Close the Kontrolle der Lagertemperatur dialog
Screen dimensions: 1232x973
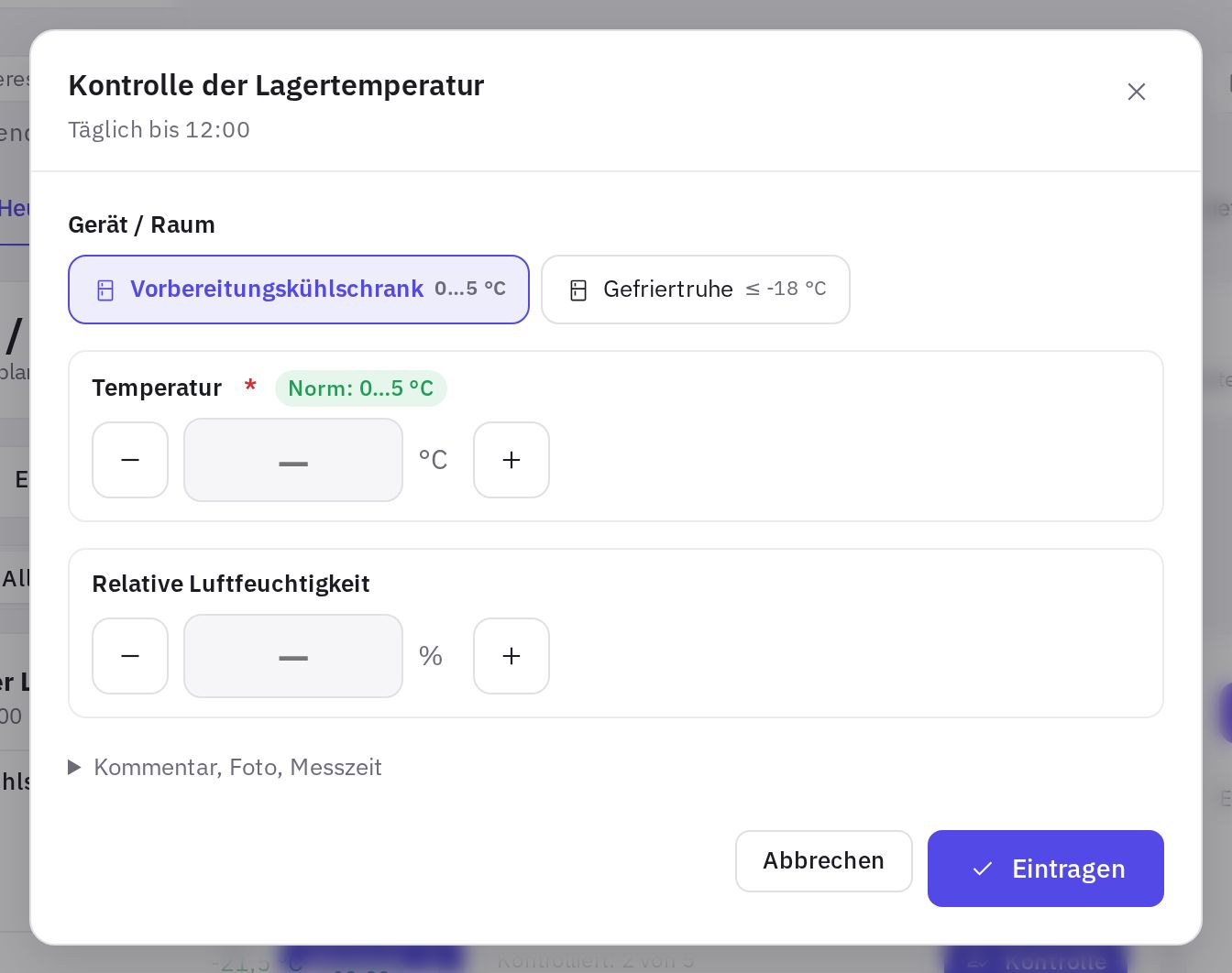click(1136, 92)
